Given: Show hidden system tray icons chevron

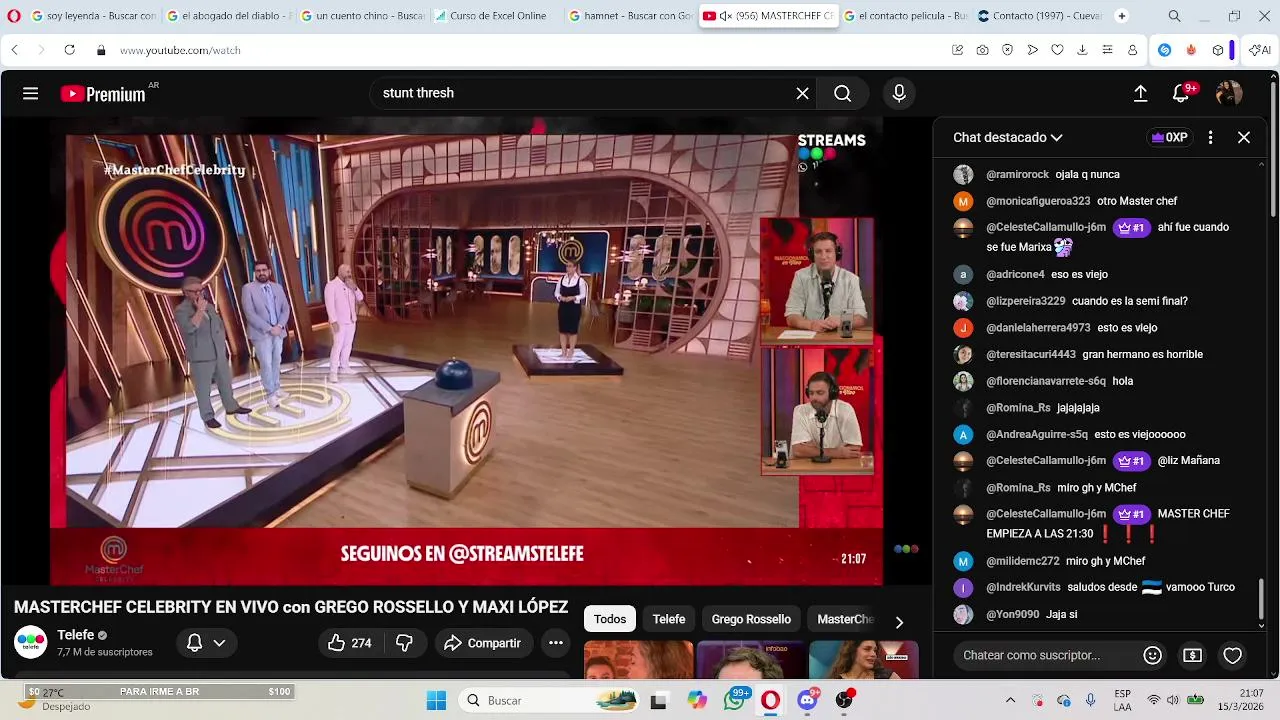Looking at the screenshot, I should (x=1010, y=701).
